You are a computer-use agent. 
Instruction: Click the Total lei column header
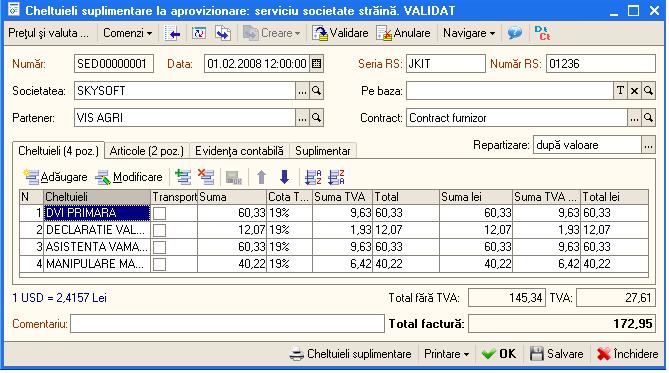(614, 197)
